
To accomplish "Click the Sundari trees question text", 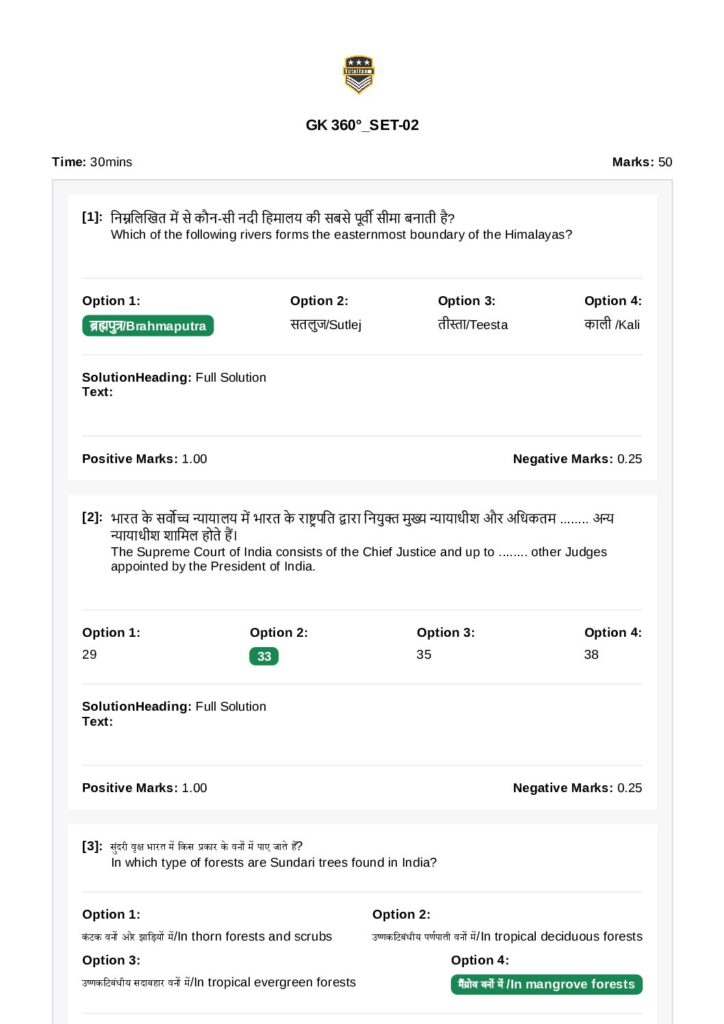I will point(274,863).
